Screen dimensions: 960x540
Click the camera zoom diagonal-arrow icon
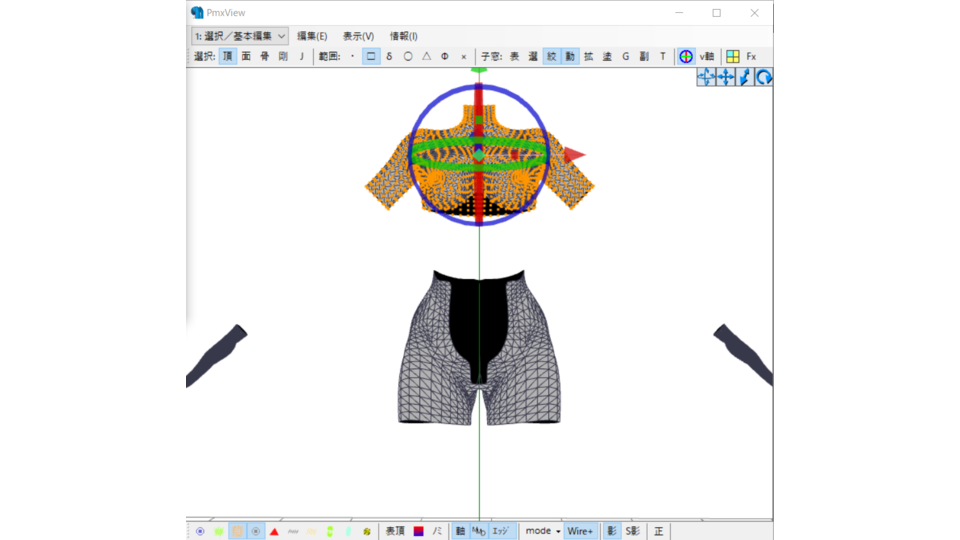click(744, 77)
